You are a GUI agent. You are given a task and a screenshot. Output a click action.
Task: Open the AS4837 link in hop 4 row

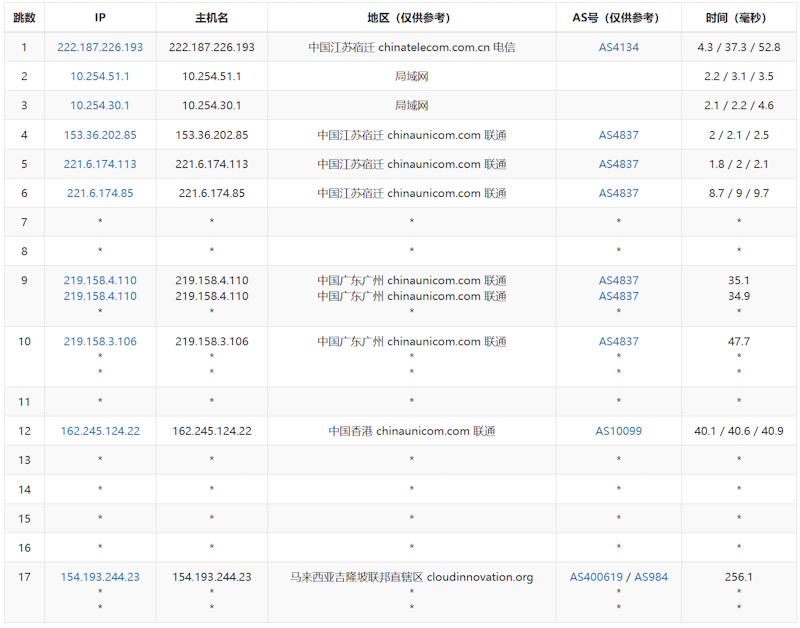coord(618,135)
